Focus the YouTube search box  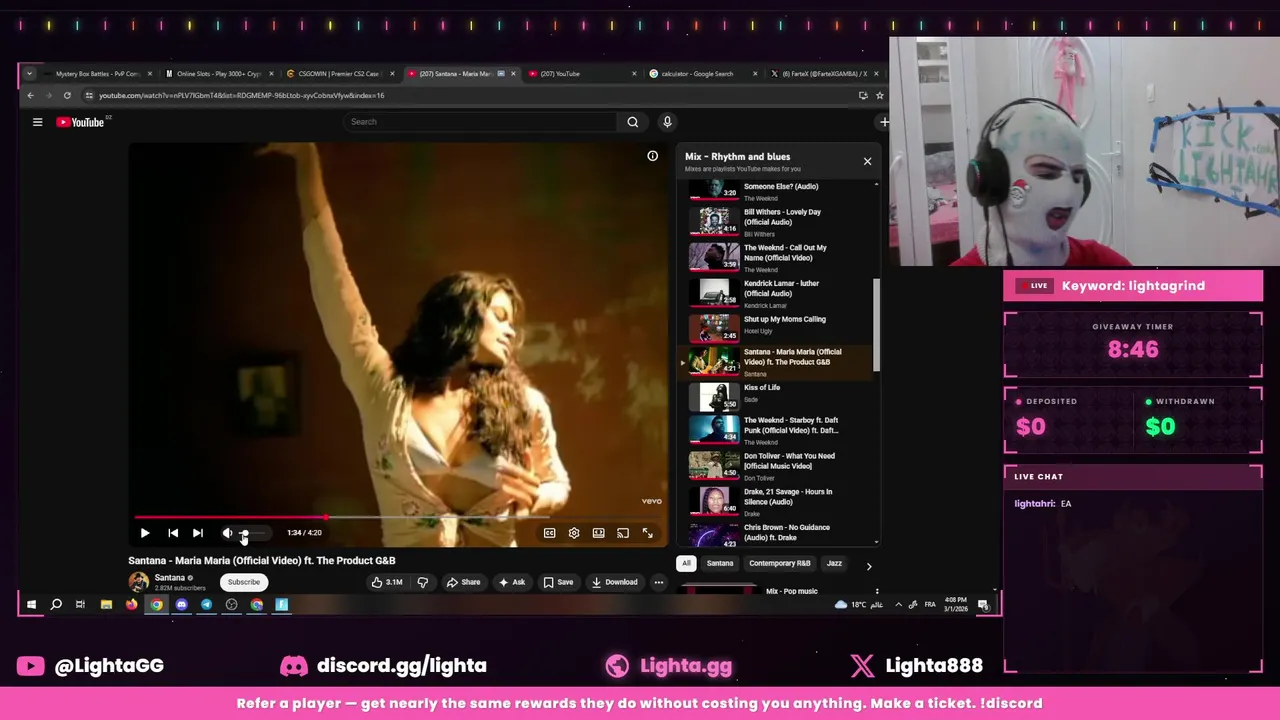pos(480,122)
